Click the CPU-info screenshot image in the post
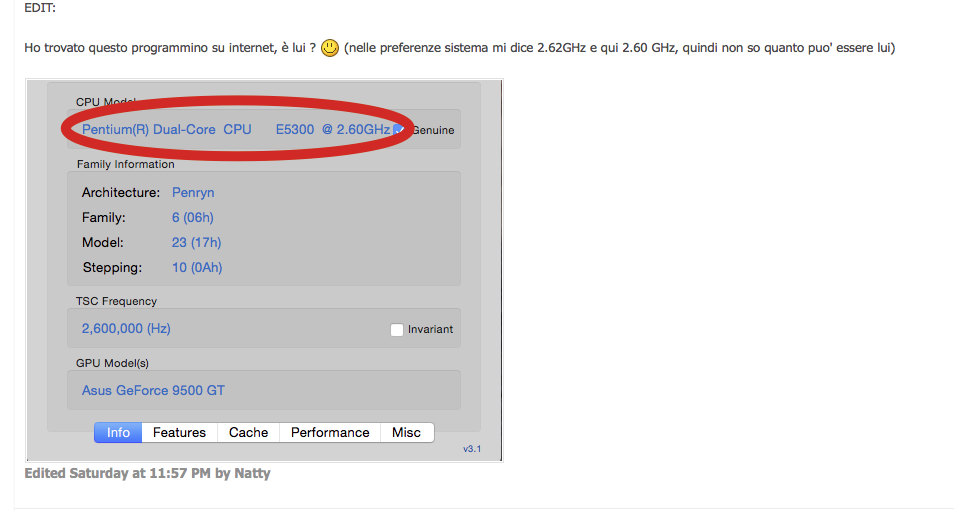This screenshot has width=954, height=511. point(264,270)
